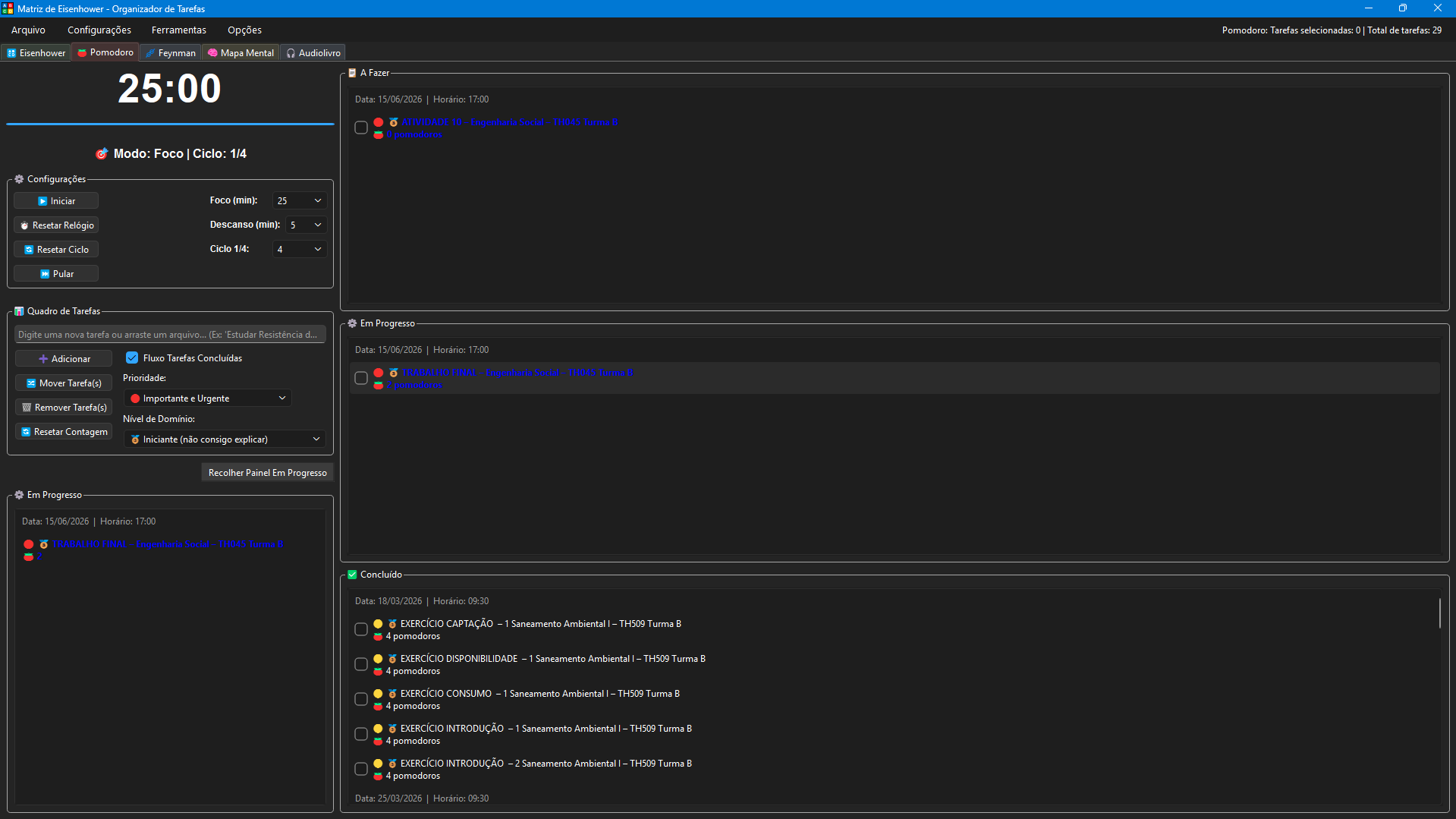The height and width of the screenshot is (819, 1456).
Task: Open the Foco (min) dropdown
Action: 300,201
